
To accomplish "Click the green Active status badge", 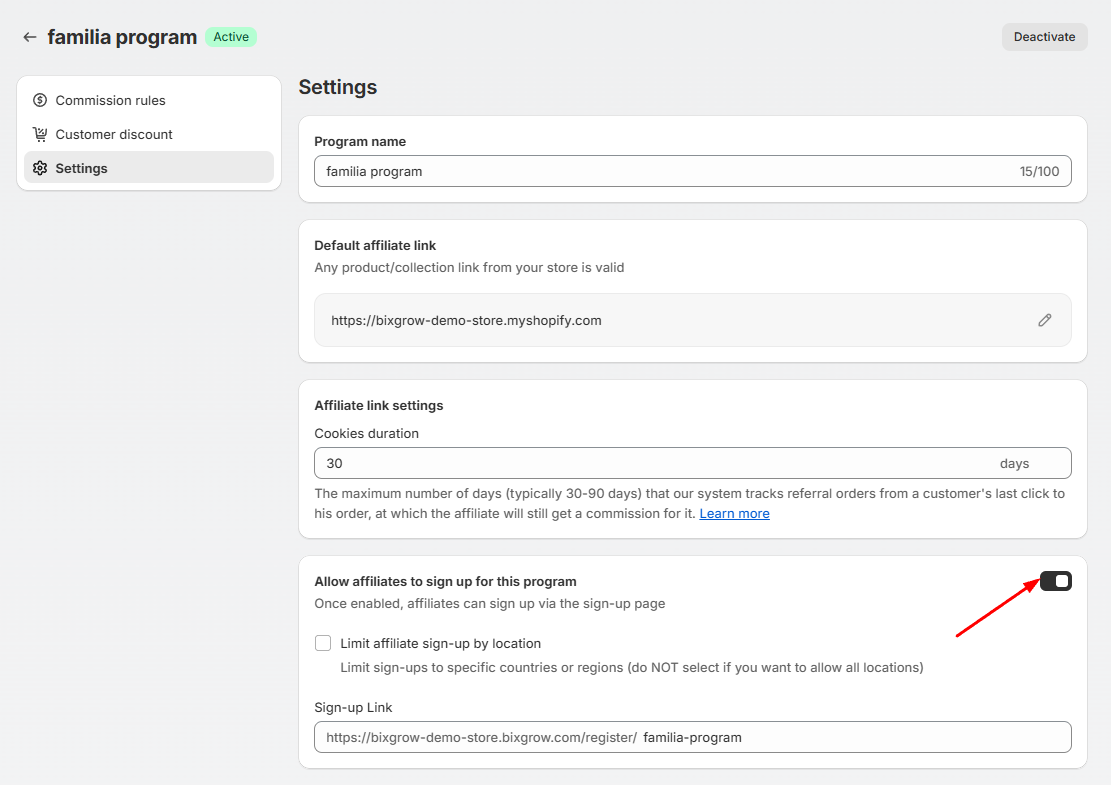I will (x=231, y=37).
